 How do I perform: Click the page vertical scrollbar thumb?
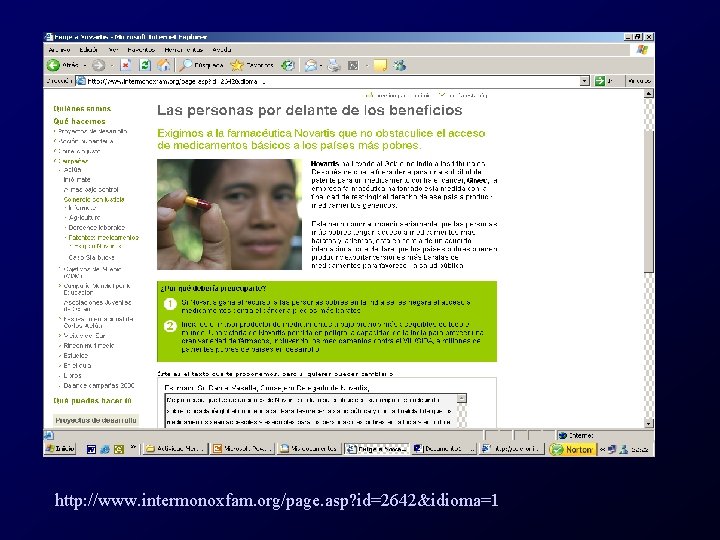[x=648, y=201]
